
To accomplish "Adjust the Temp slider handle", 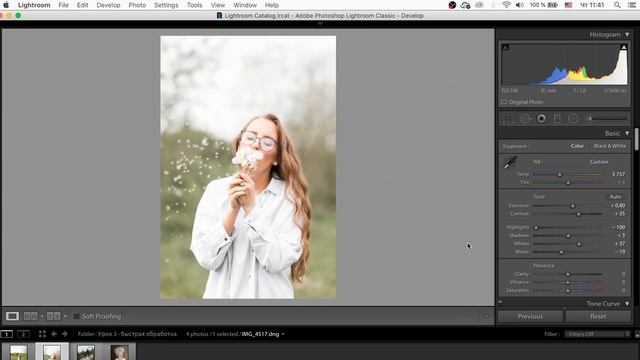I will (560, 174).
